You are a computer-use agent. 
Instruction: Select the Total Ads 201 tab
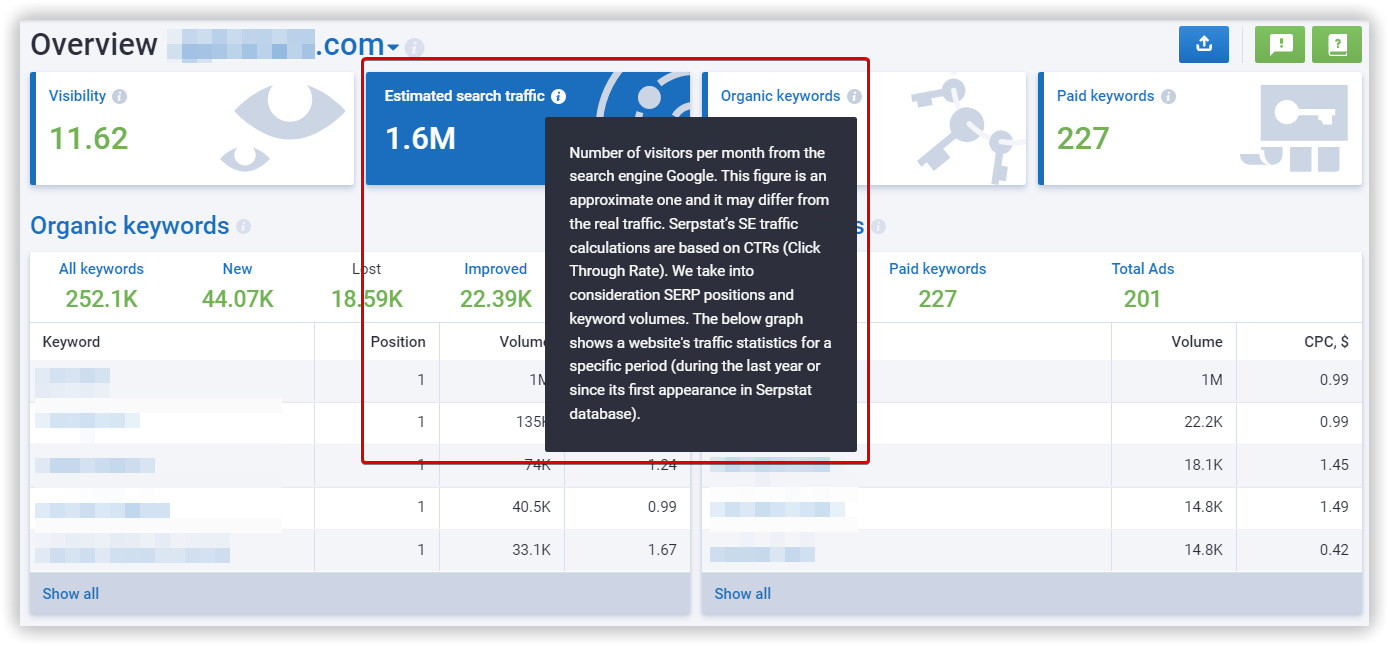pos(1143,285)
